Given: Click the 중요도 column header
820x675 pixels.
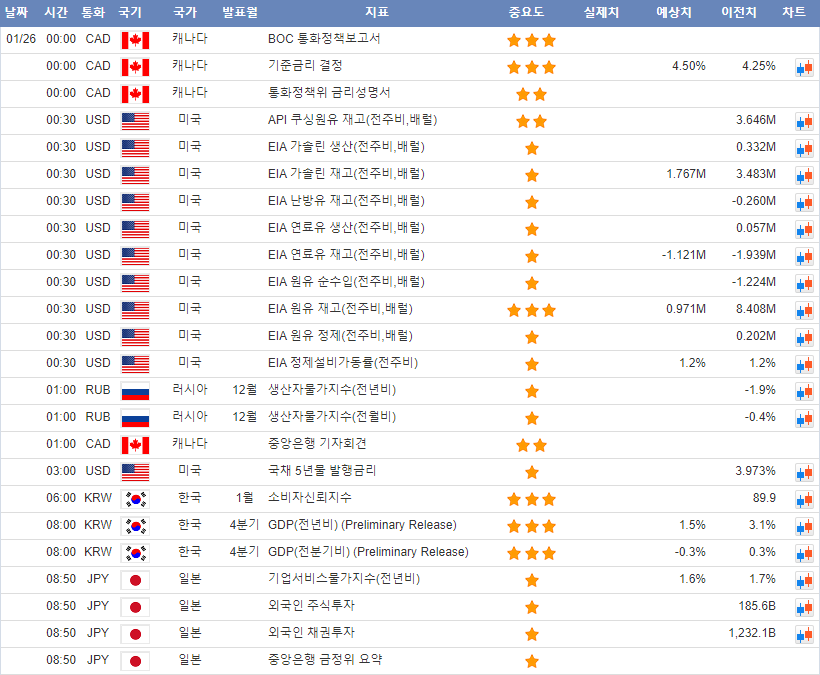Looking at the screenshot, I should tap(526, 12).
